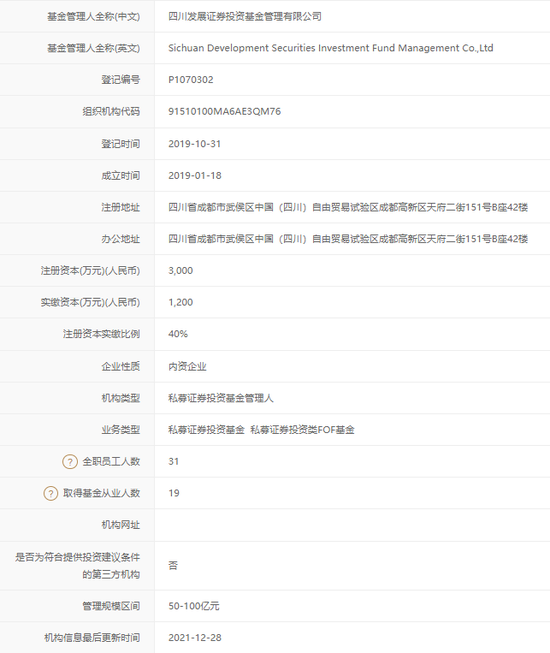Select organization code 91510100MA6AE3QM76
550x653 pixels.
(224, 112)
